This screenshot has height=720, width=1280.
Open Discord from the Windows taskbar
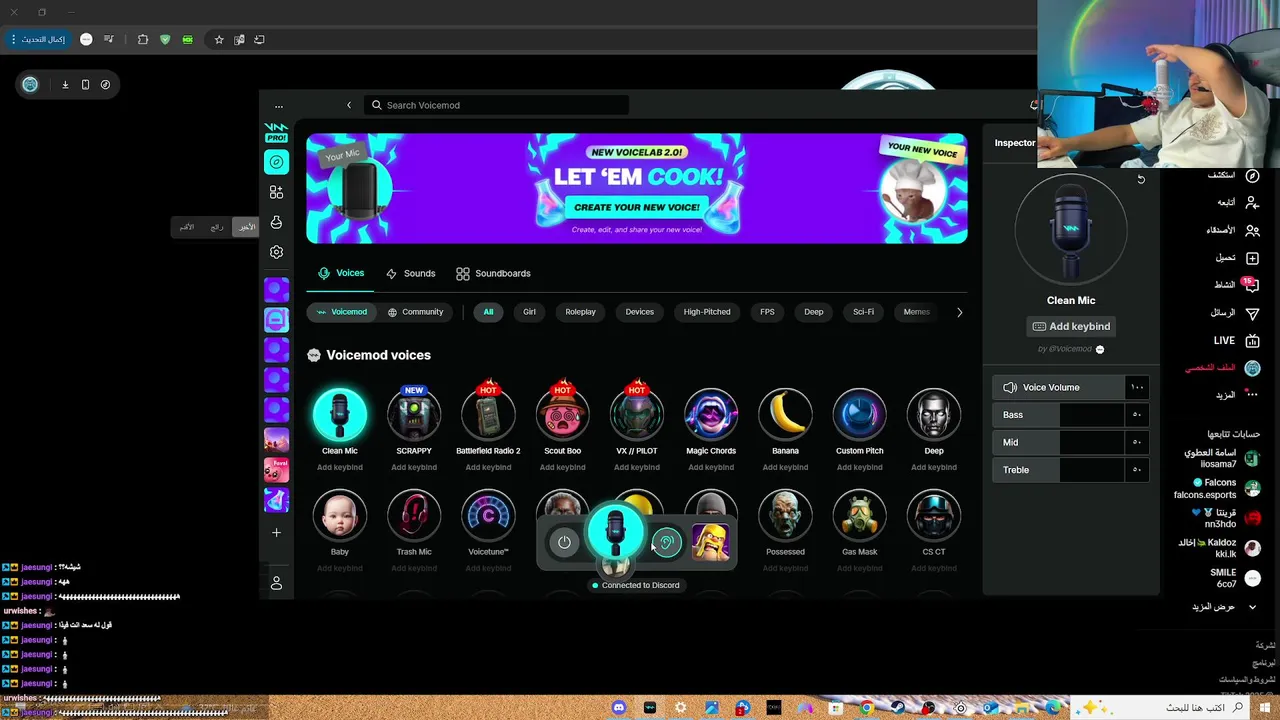[x=619, y=708]
